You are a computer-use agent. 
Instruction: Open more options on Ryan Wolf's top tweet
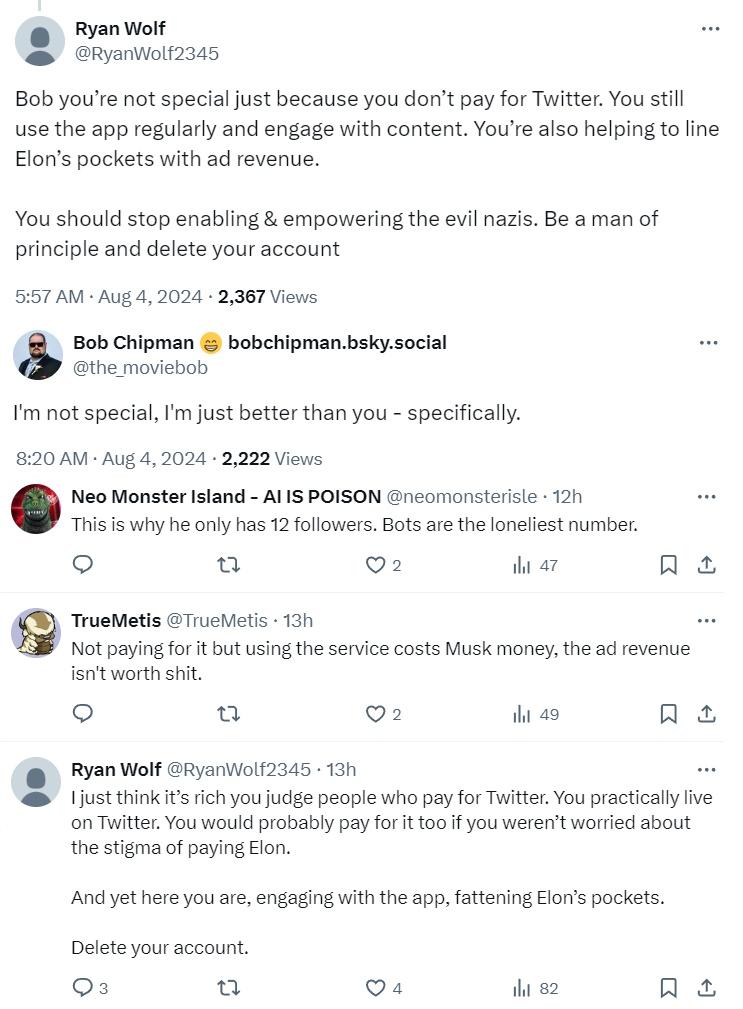click(x=710, y=30)
